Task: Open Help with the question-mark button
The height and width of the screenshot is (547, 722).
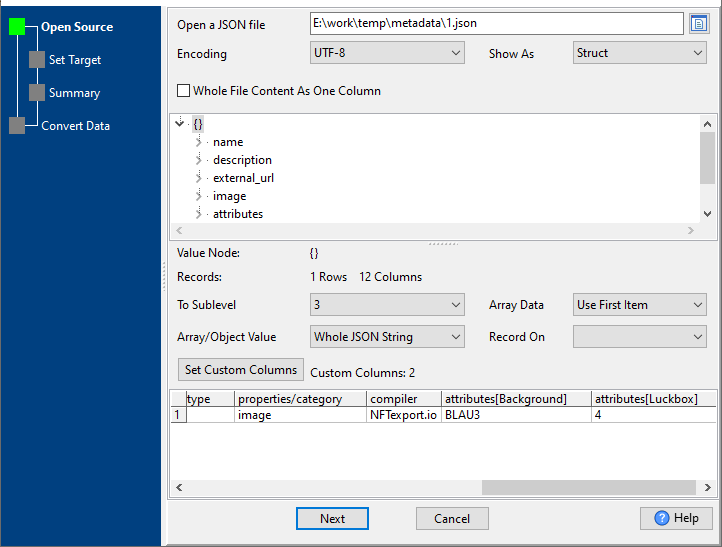Action: click(x=676, y=518)
